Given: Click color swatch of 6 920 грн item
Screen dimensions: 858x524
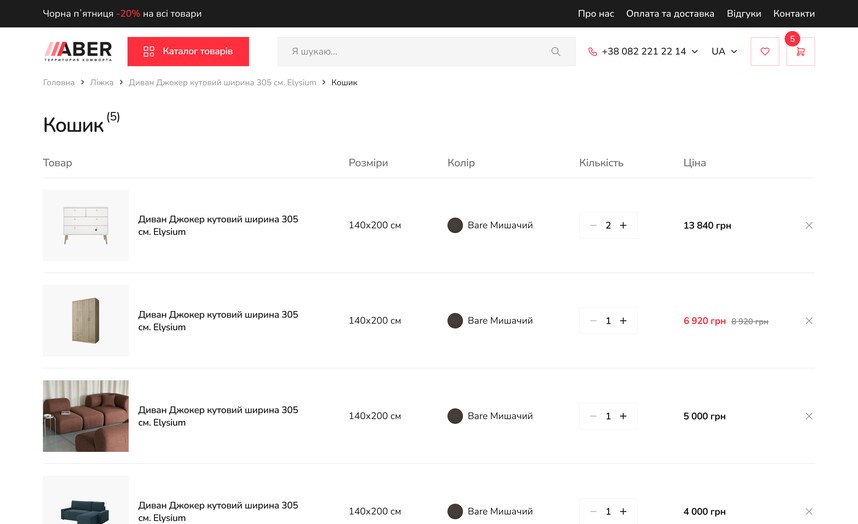Looking at the screenshot, I should tap(455, 321).
